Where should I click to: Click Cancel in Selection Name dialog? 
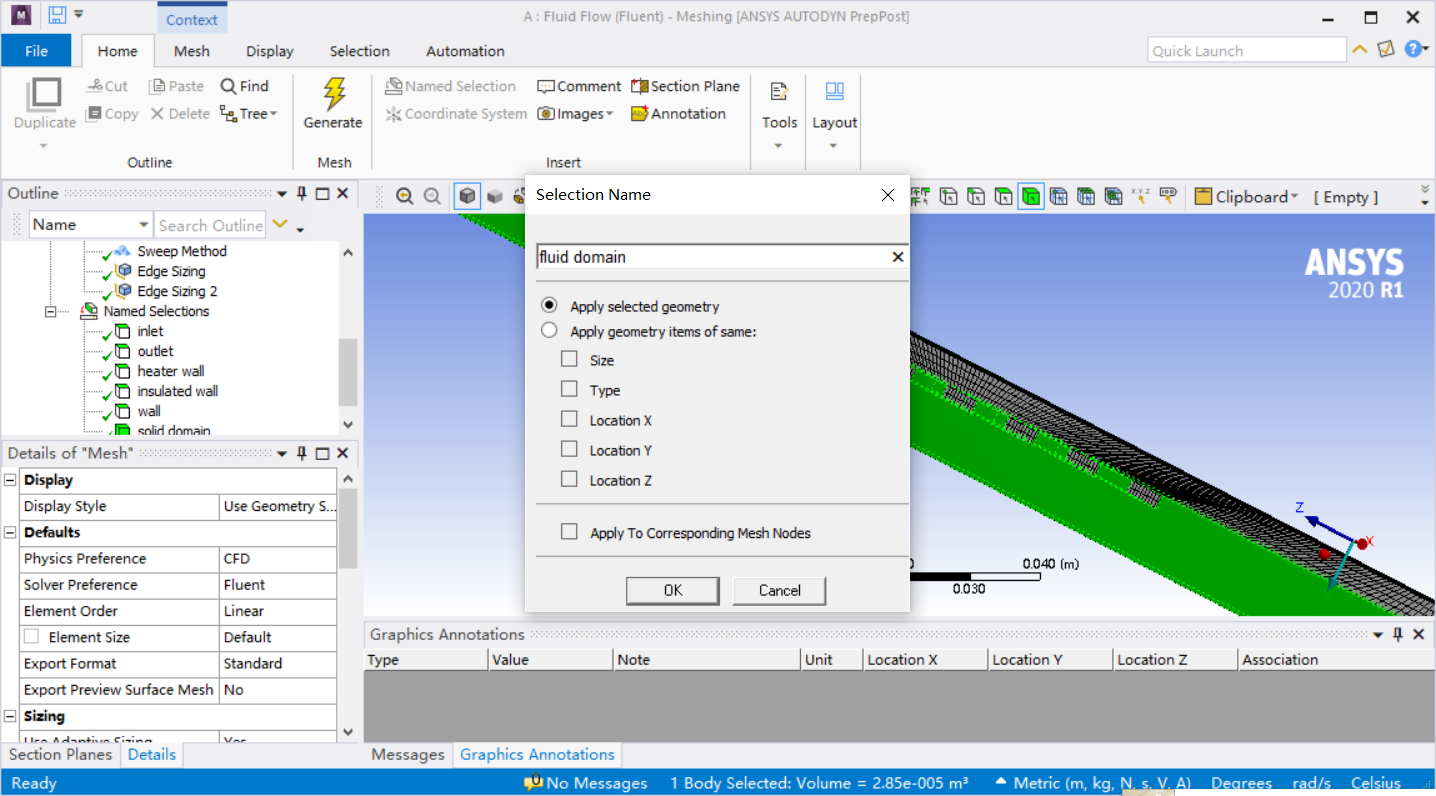pyautogui.click(x=779, y=591)
